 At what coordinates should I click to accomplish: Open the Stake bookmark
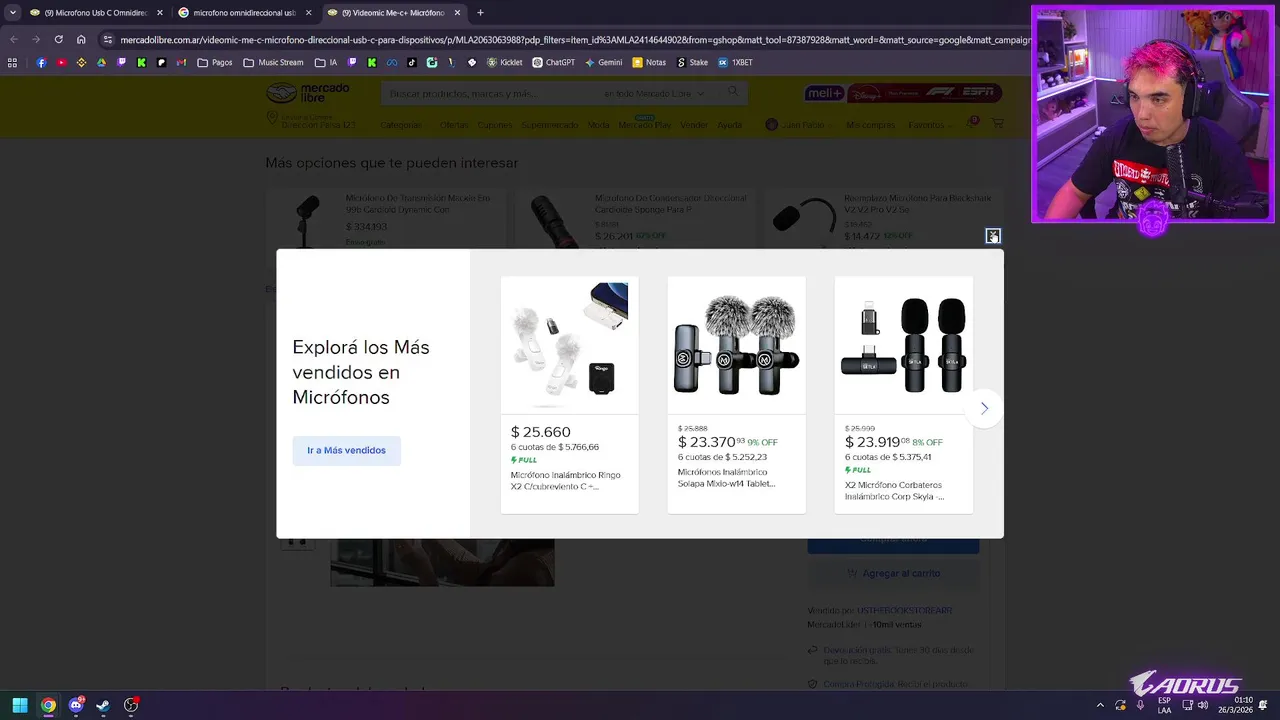click(x=692, y=62)
